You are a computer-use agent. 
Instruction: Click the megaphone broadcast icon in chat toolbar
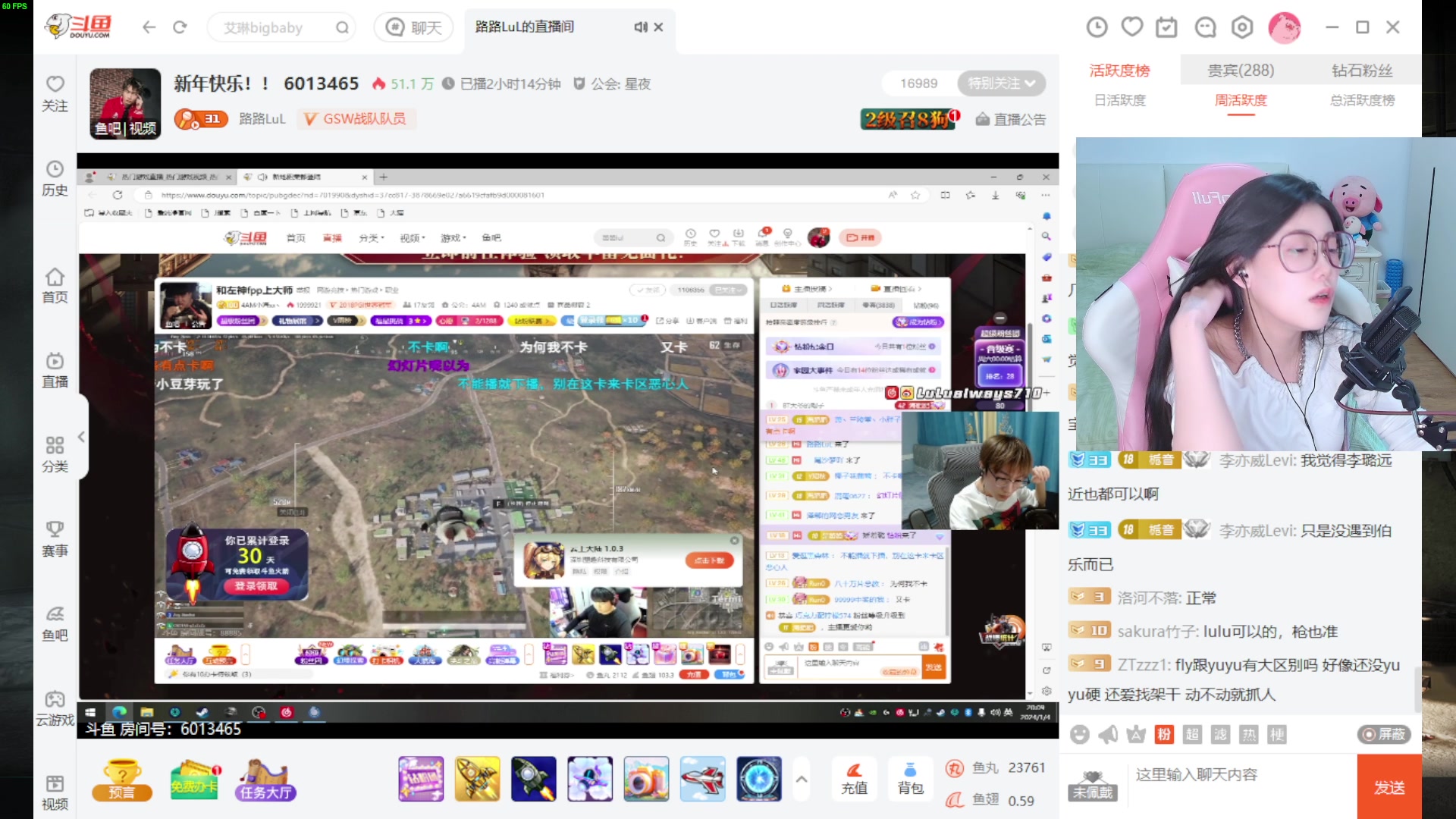pyautogui.click(x=1108, y=734)
